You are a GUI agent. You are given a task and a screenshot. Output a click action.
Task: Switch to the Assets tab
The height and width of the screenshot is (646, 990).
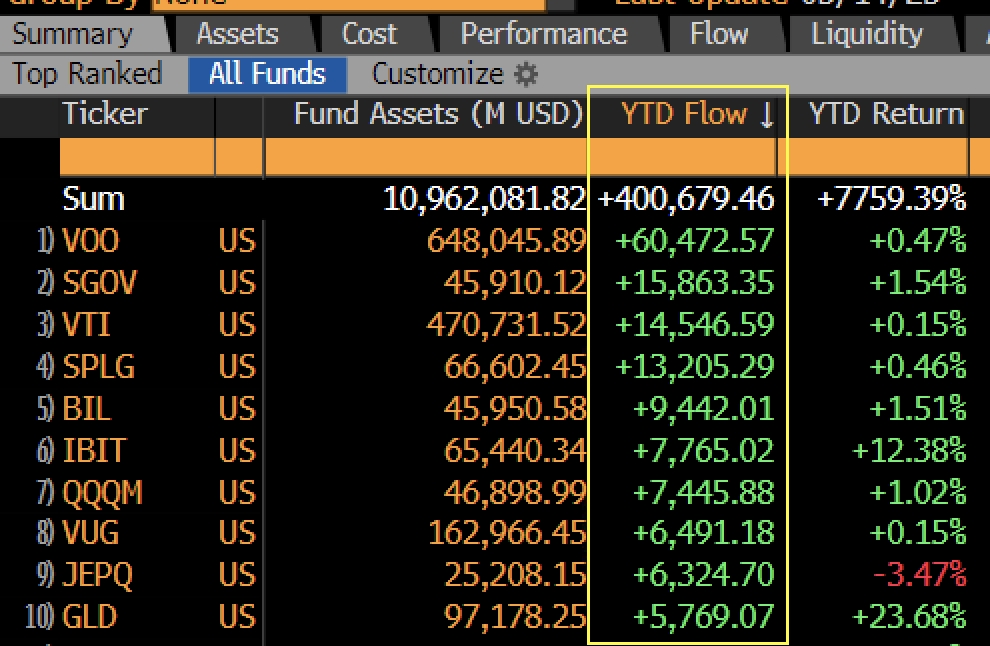click(x=238, y=34)
